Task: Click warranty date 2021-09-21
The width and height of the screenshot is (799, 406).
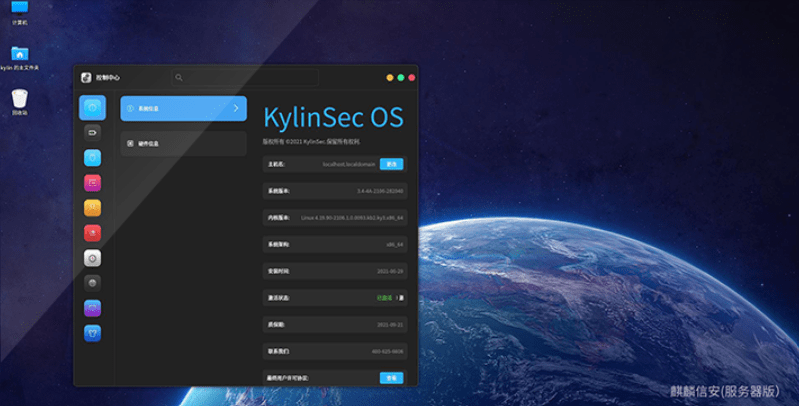Action: (390, 324)
